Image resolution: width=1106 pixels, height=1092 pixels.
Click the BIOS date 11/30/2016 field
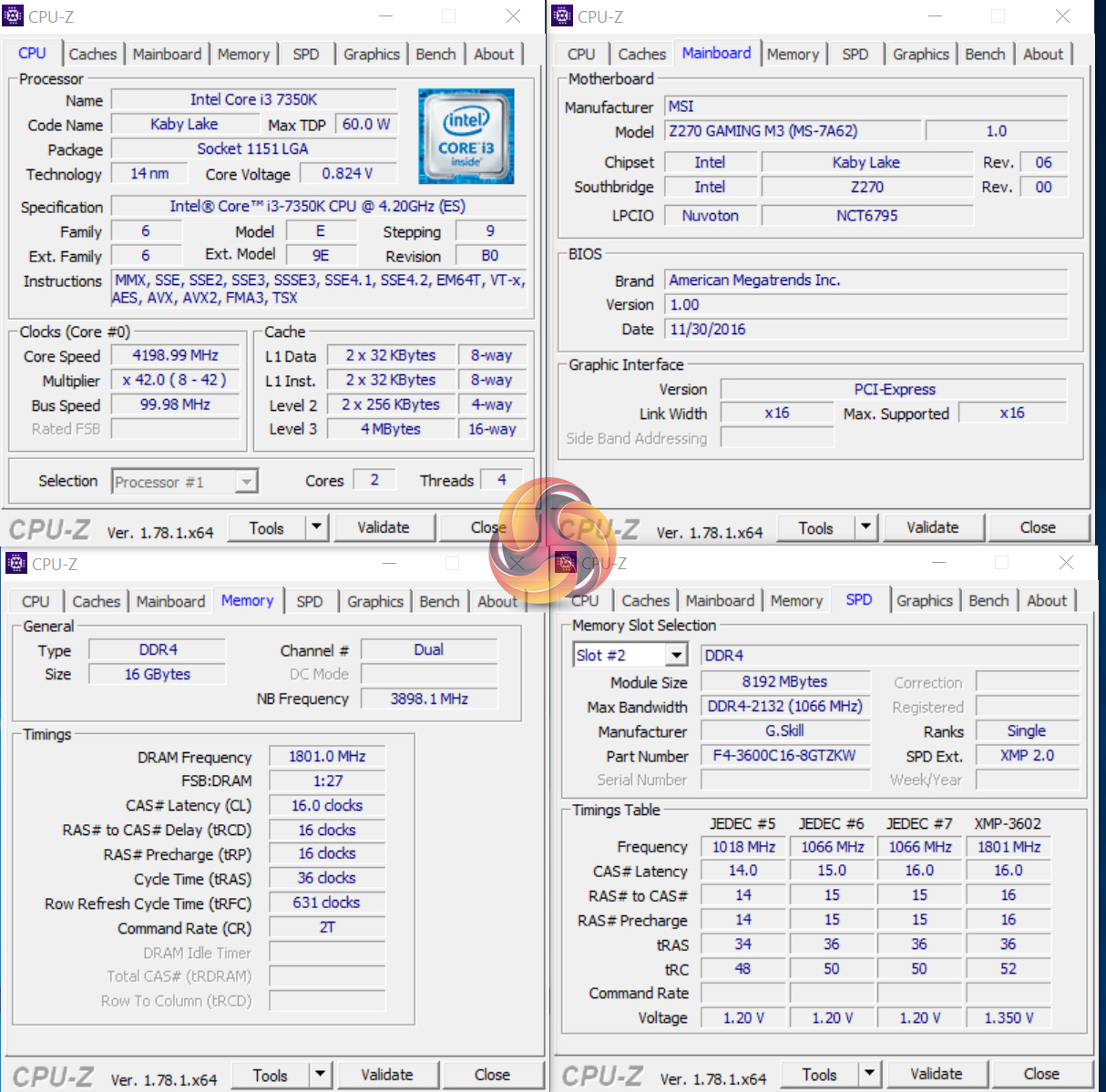(865, 329)
